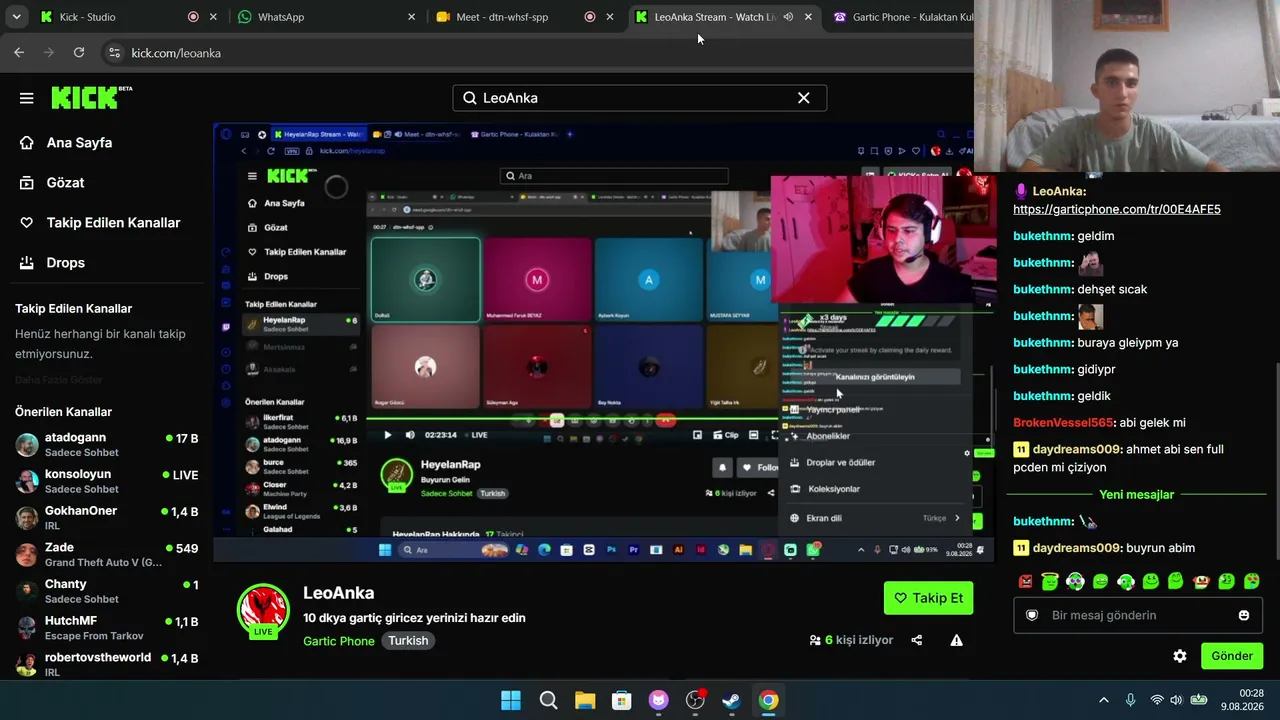Open konsoloyun recommended channel
This screenshot has width=1280, height=720.
(106, 481)
